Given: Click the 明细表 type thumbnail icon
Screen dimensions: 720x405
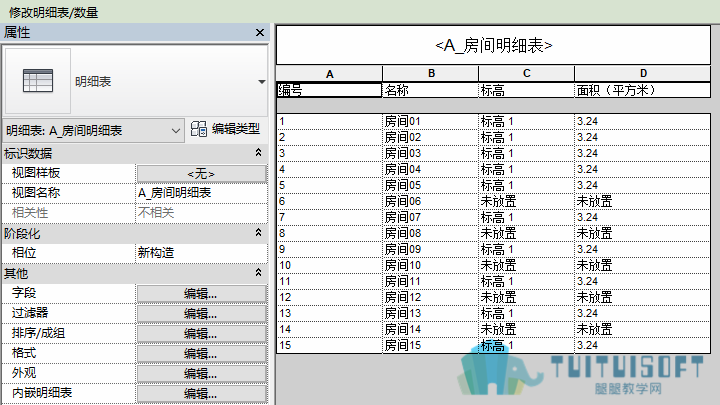Looking at the screenshot, I should (x=38, y=81).
